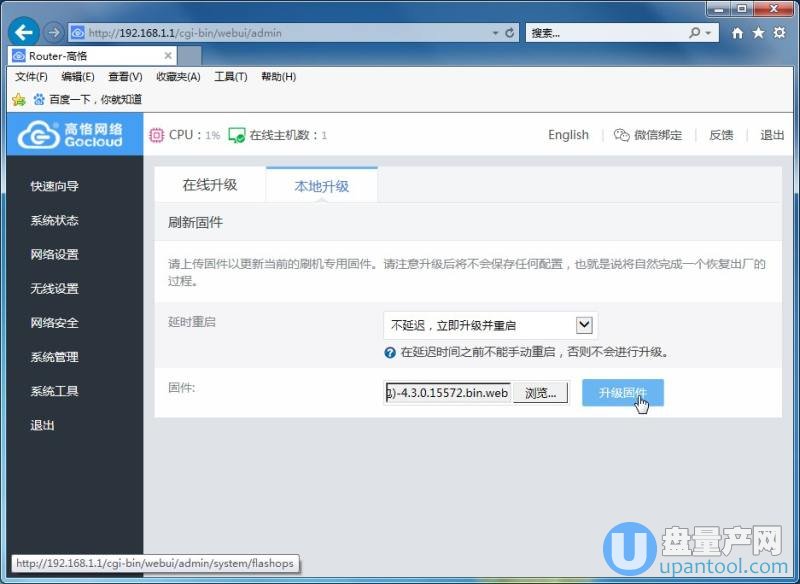Click the online hosts monitor icon

tap(237, 135)
